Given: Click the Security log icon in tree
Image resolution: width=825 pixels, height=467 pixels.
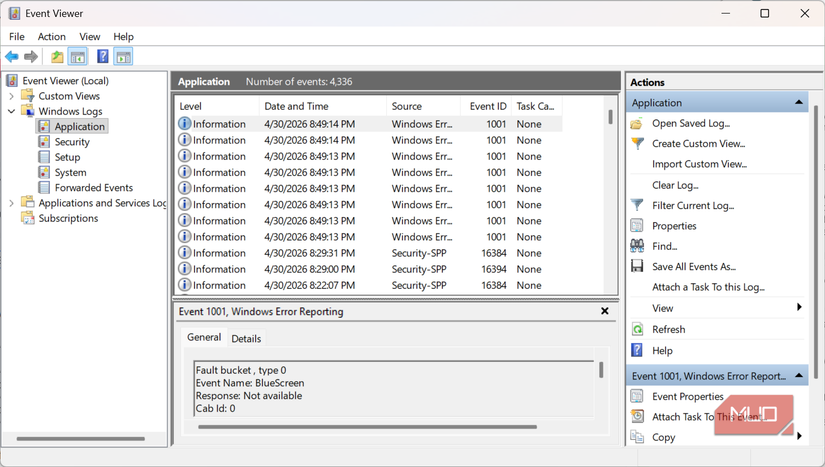Looking at the screenshot, I should click(x=44, y=141).
